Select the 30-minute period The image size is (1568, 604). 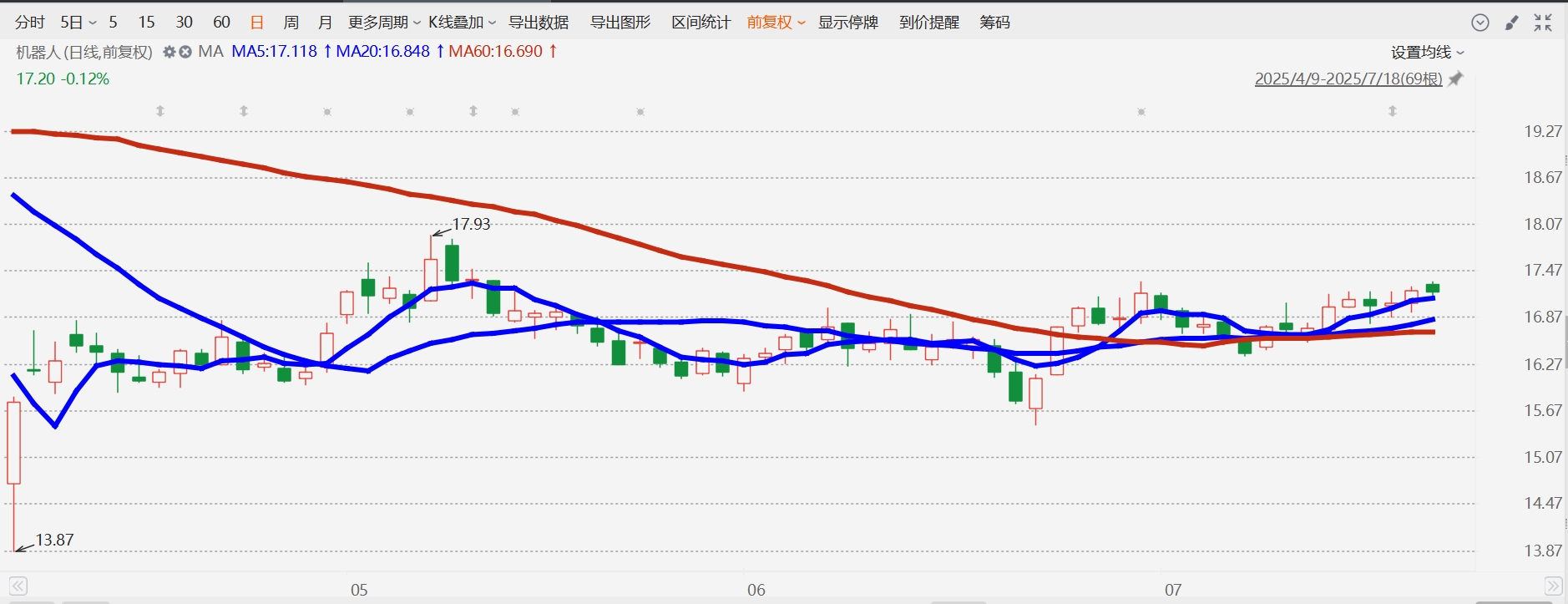click(184, 23)
